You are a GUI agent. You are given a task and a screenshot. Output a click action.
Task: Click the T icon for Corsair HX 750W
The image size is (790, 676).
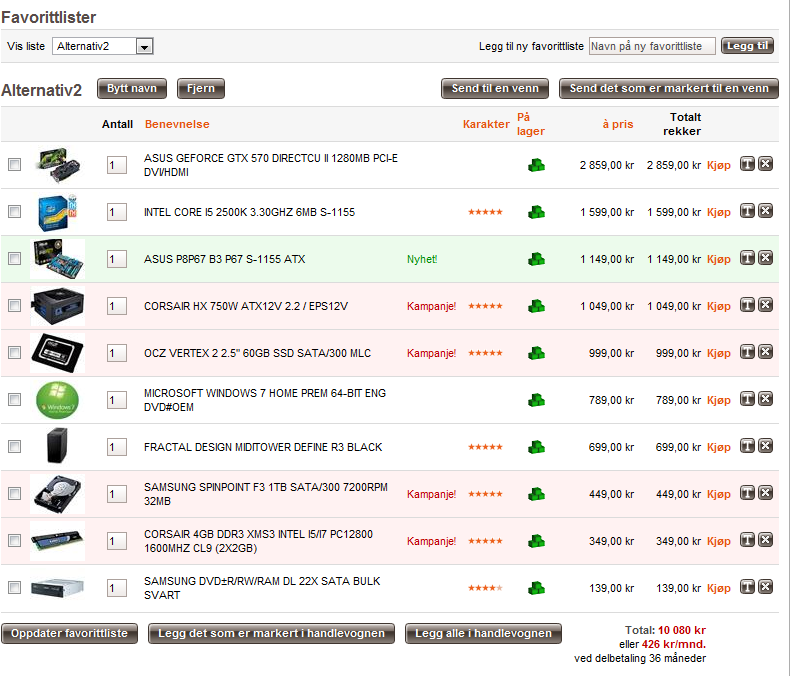[747, 305]
